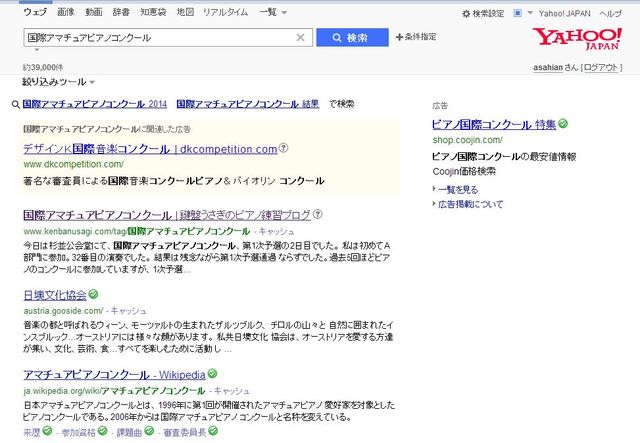Click the shop.coojin.com/ green URL
The height and width of the screenshot is (443, 640).
point(467,140)
